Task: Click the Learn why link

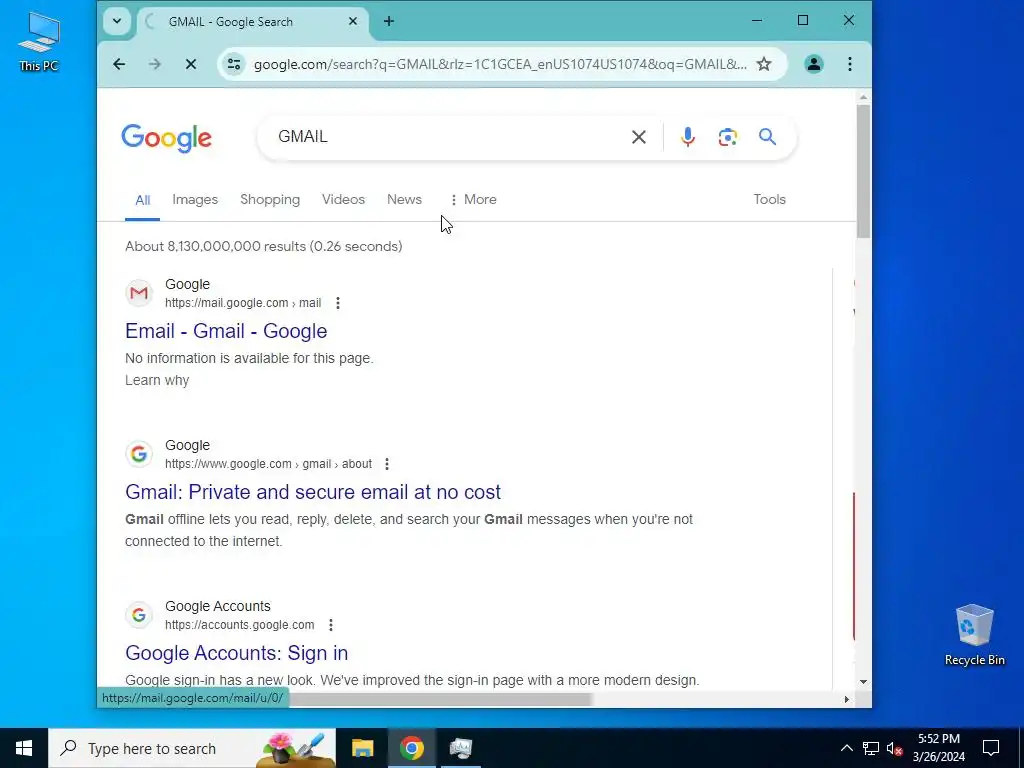Action: tap(157, 380)
